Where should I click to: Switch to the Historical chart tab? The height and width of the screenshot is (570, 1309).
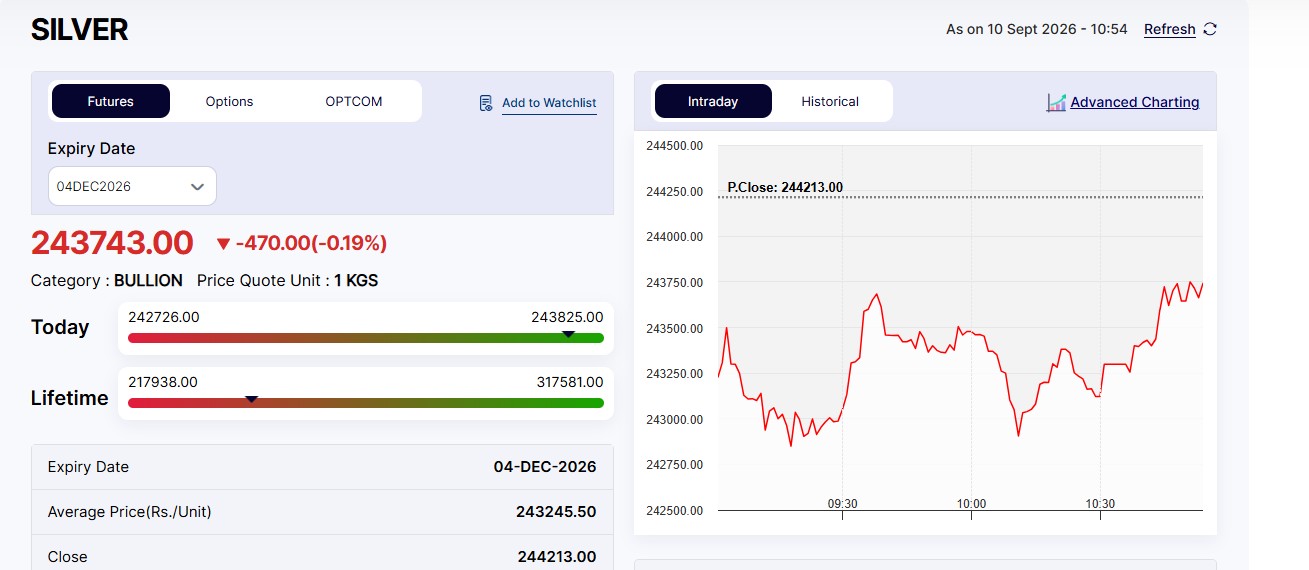830,101
